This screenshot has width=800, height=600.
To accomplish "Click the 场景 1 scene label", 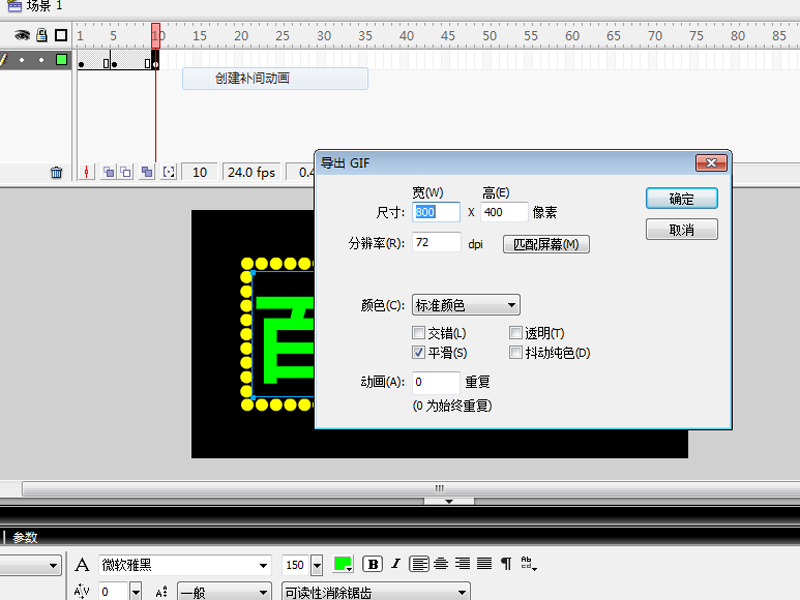I will pos(44,6).
